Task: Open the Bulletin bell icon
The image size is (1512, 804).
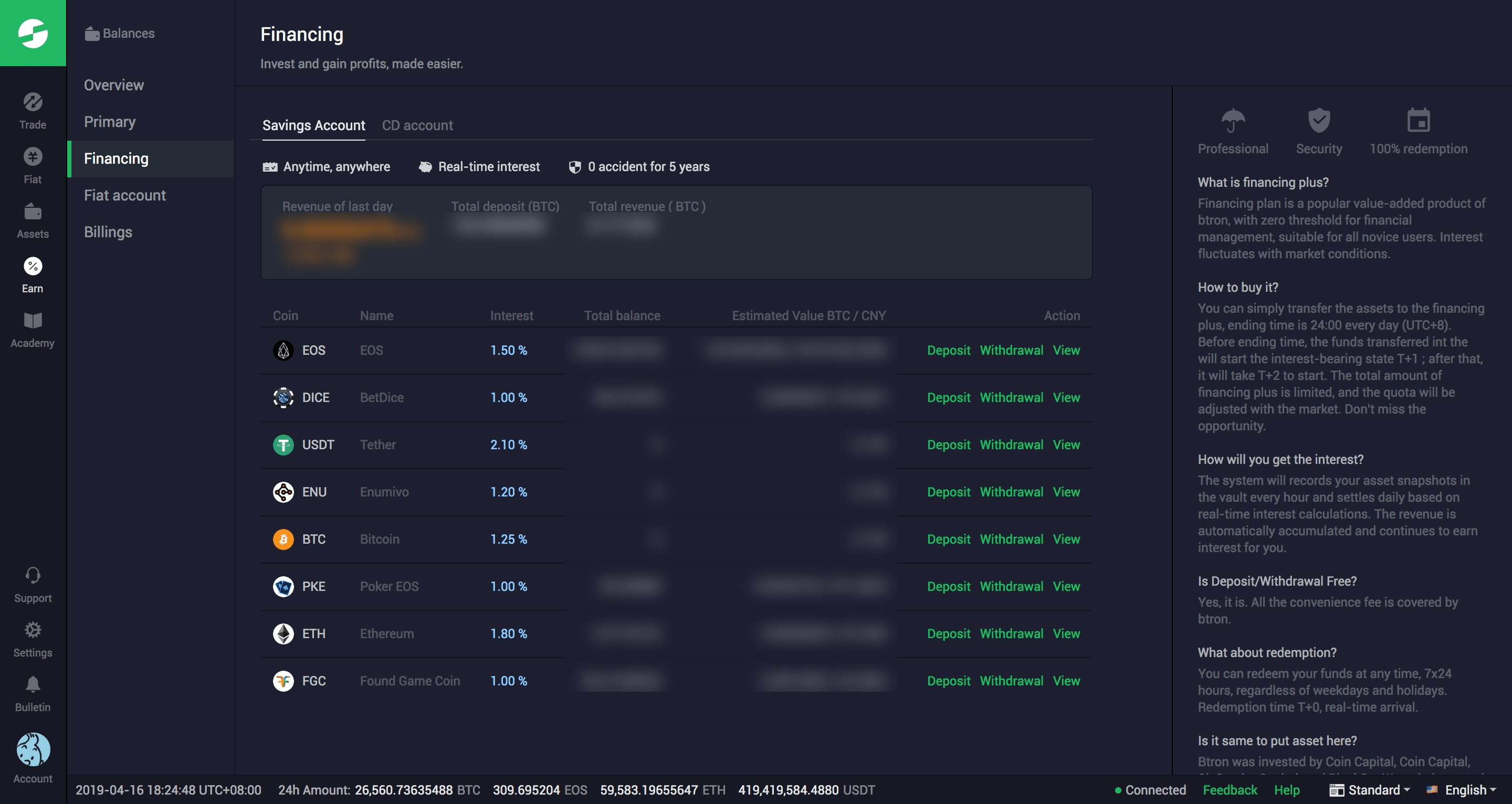Action: pos(33,685)
